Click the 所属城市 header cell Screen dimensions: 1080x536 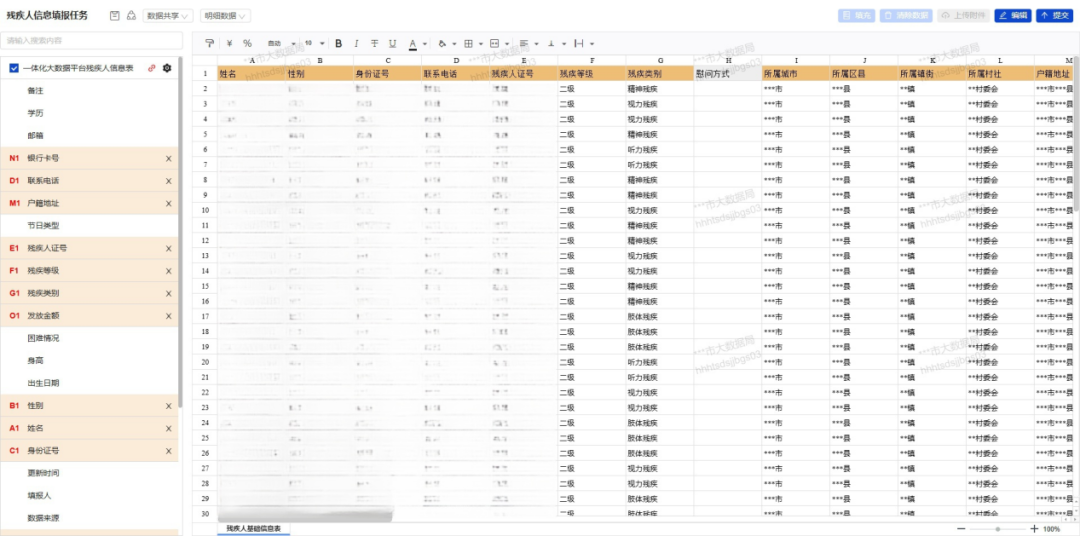796,73
